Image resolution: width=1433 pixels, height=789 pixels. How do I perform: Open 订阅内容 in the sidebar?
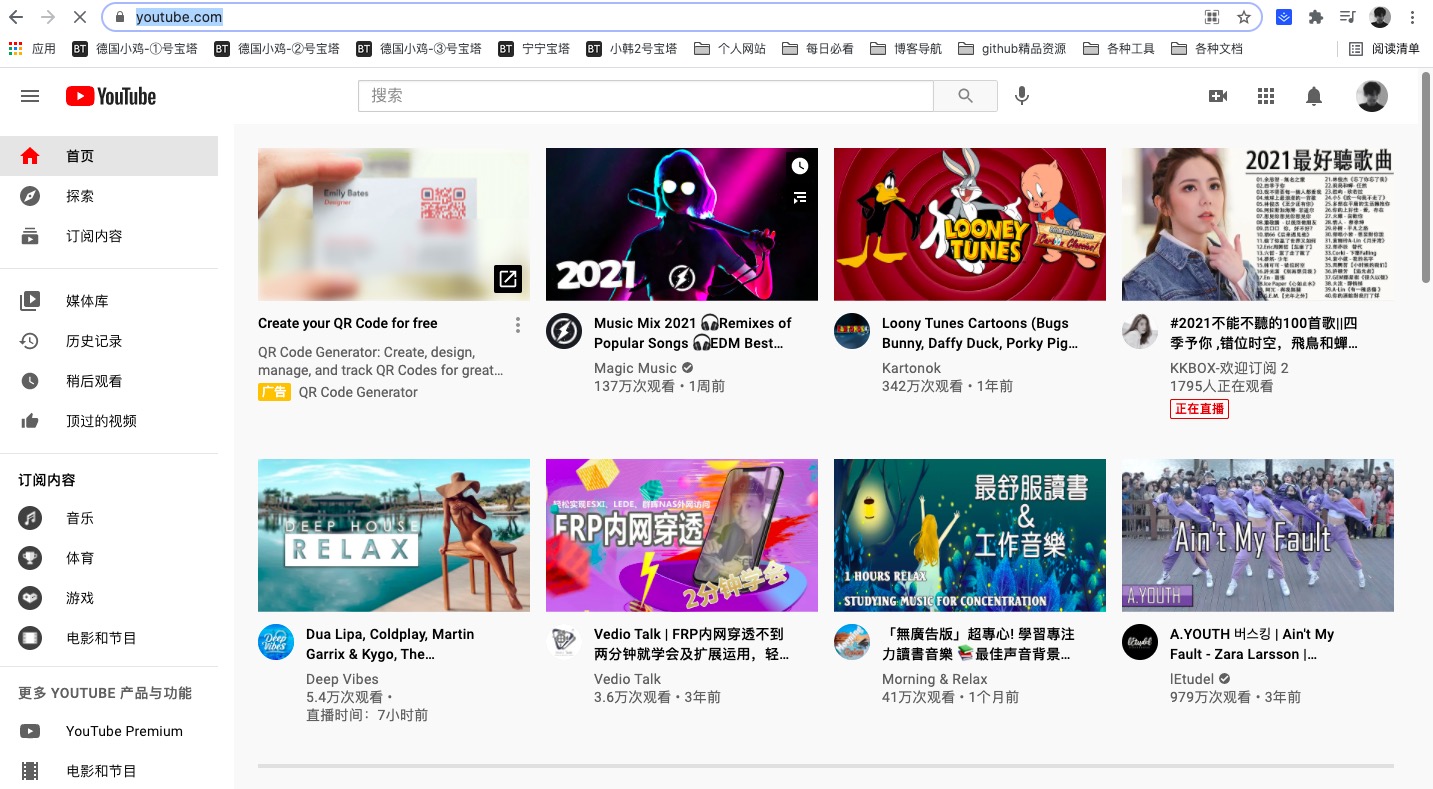[109, 236]
